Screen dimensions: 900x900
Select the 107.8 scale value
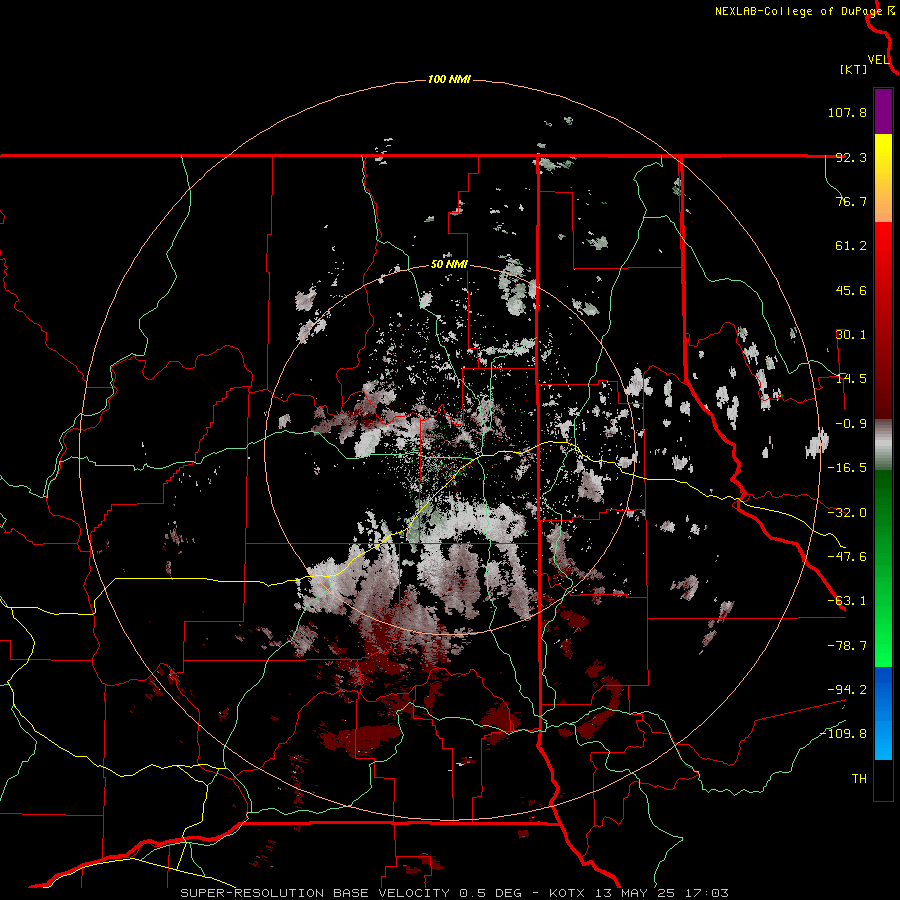847,112
